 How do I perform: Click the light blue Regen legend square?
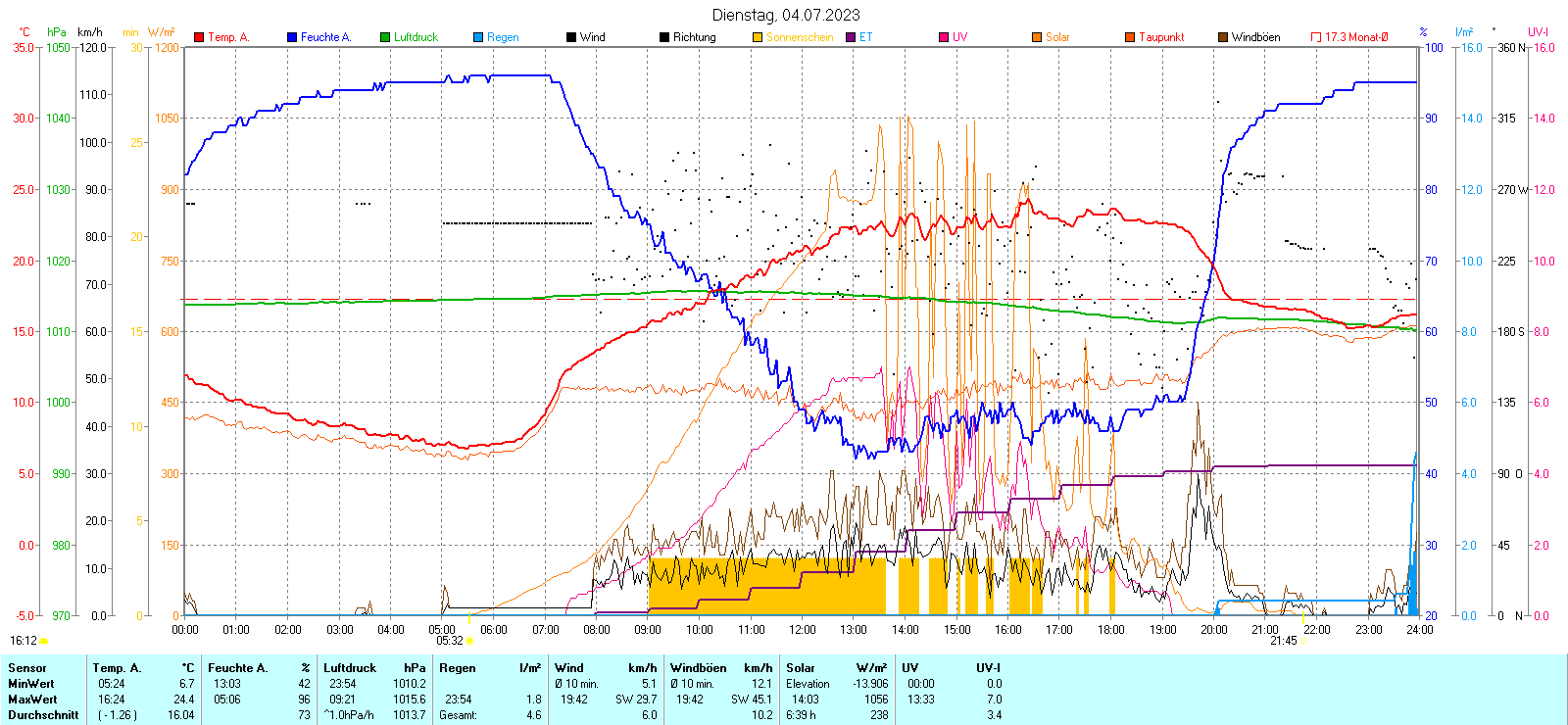478,37
